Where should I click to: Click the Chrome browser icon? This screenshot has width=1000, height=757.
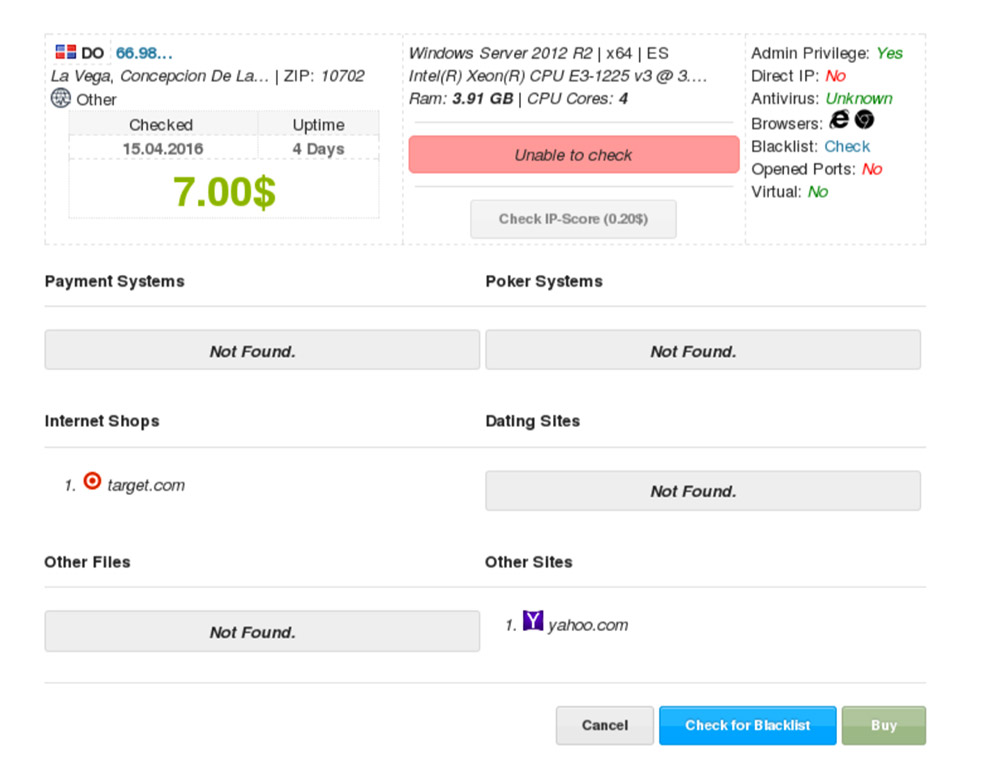864,119
